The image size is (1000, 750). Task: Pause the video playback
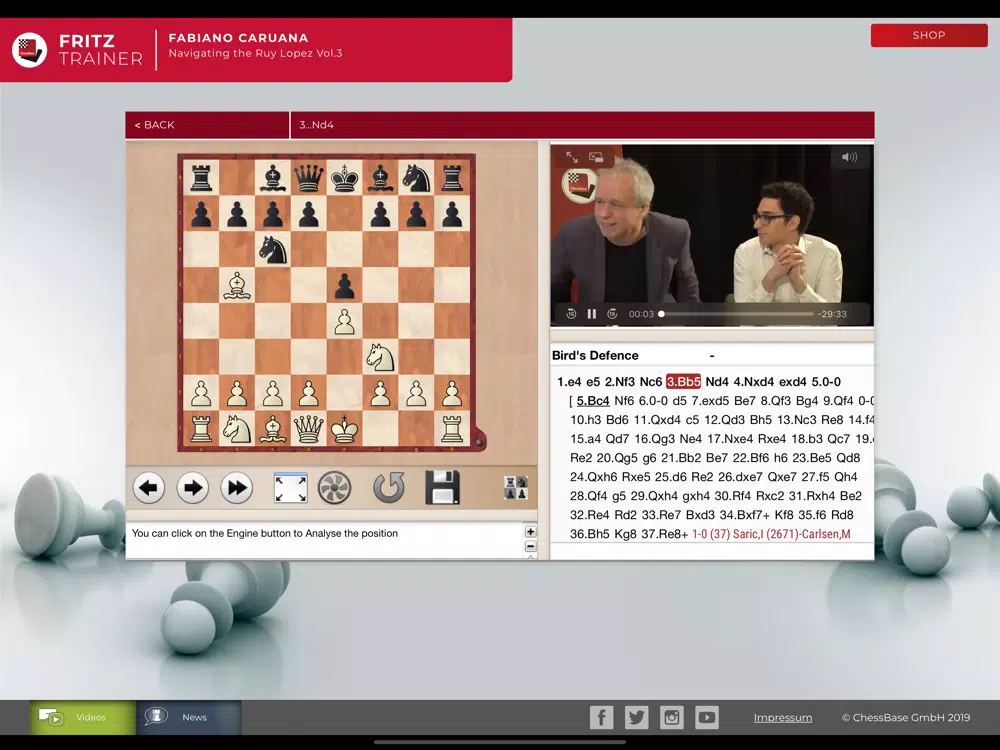[592, 314]
